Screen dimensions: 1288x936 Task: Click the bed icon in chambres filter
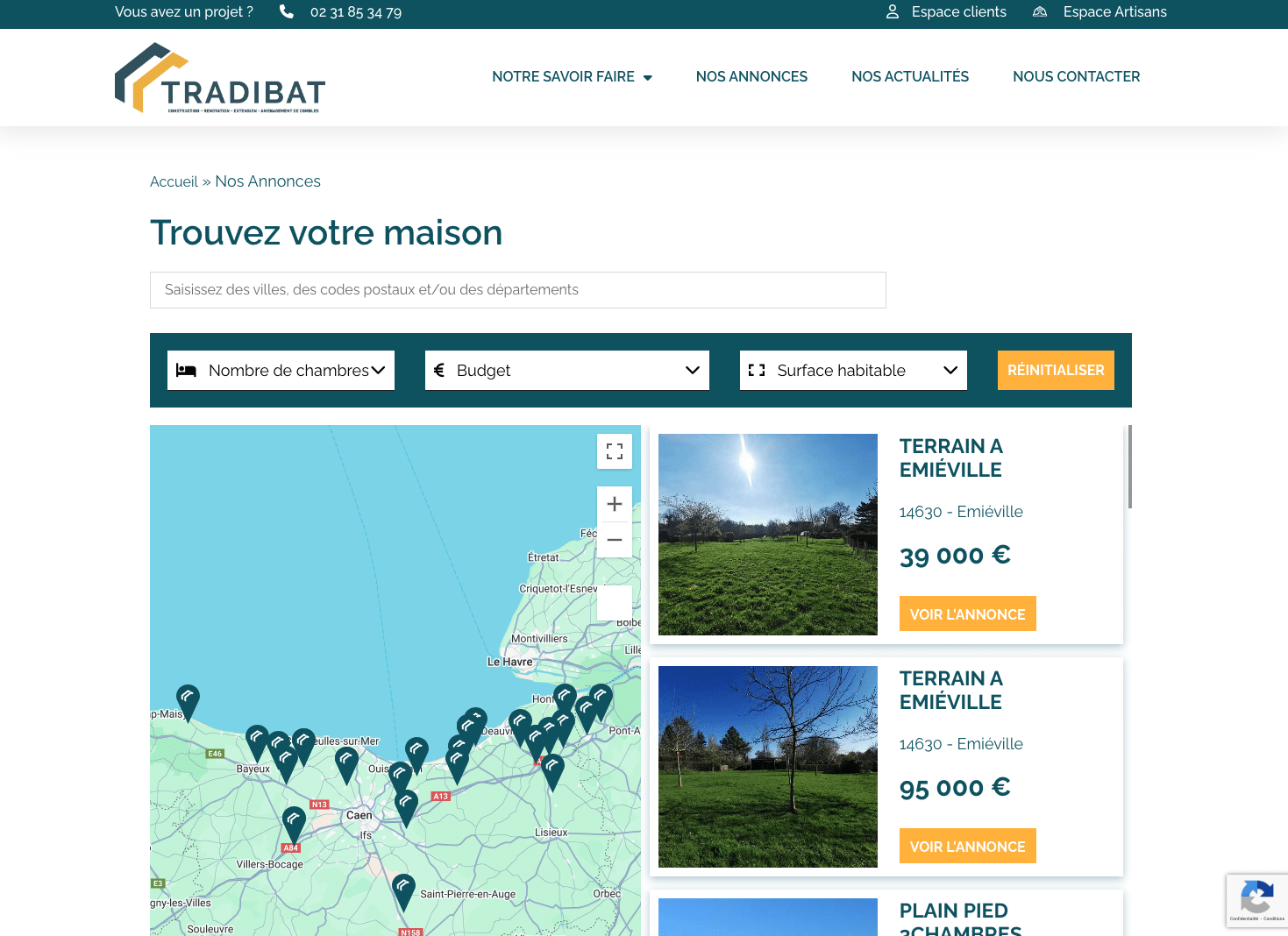pyautogui.click(x=186, y=370)
